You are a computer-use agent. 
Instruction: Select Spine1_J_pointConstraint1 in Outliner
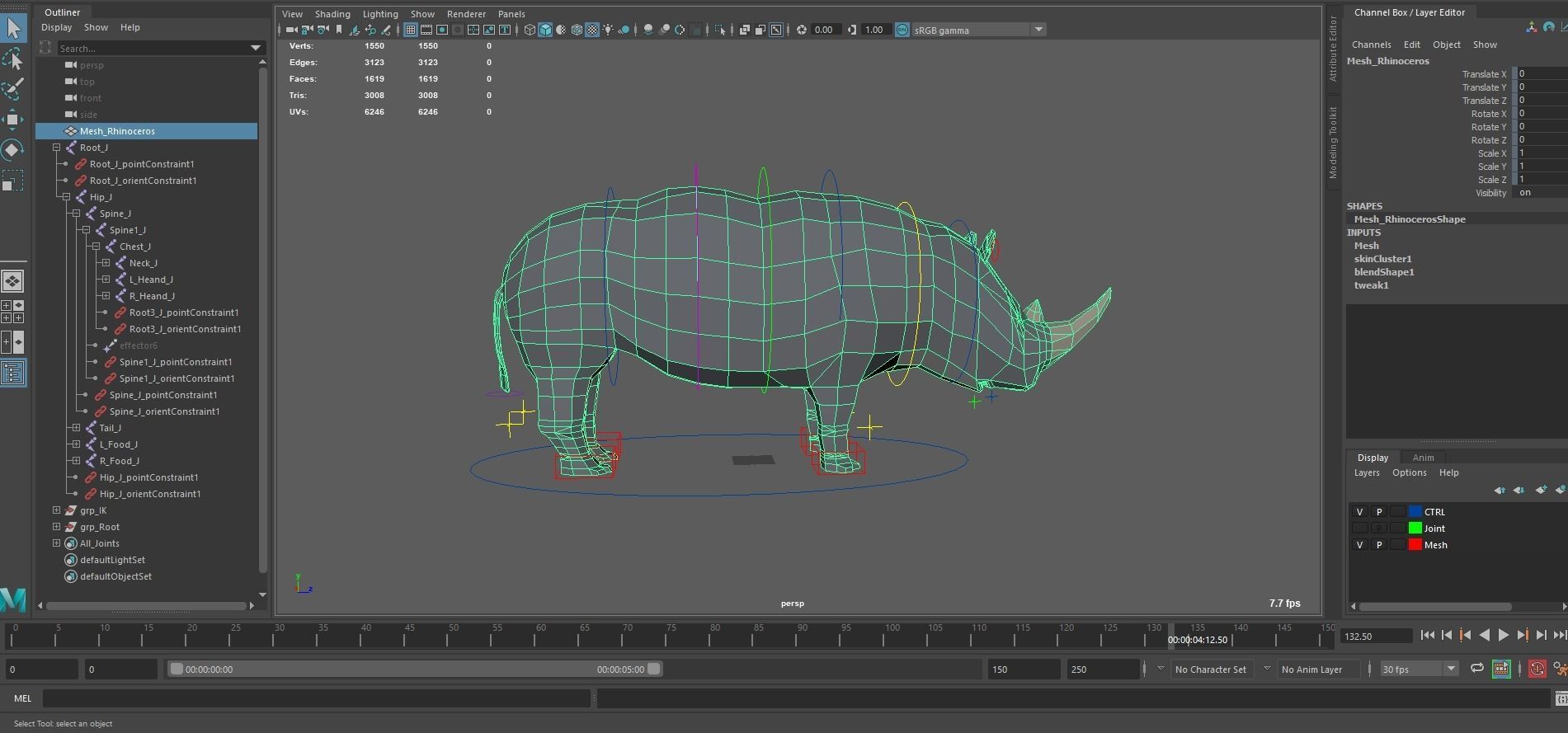[x=175, y=362]
